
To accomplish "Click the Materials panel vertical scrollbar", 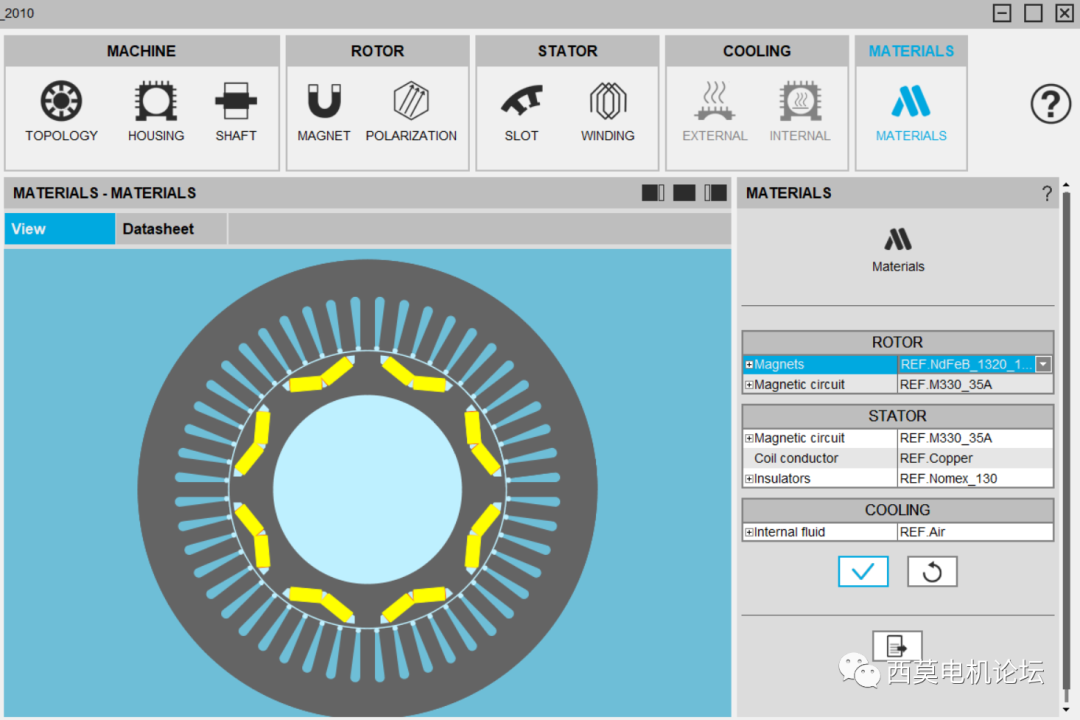I will click(x=1066, y=441).
